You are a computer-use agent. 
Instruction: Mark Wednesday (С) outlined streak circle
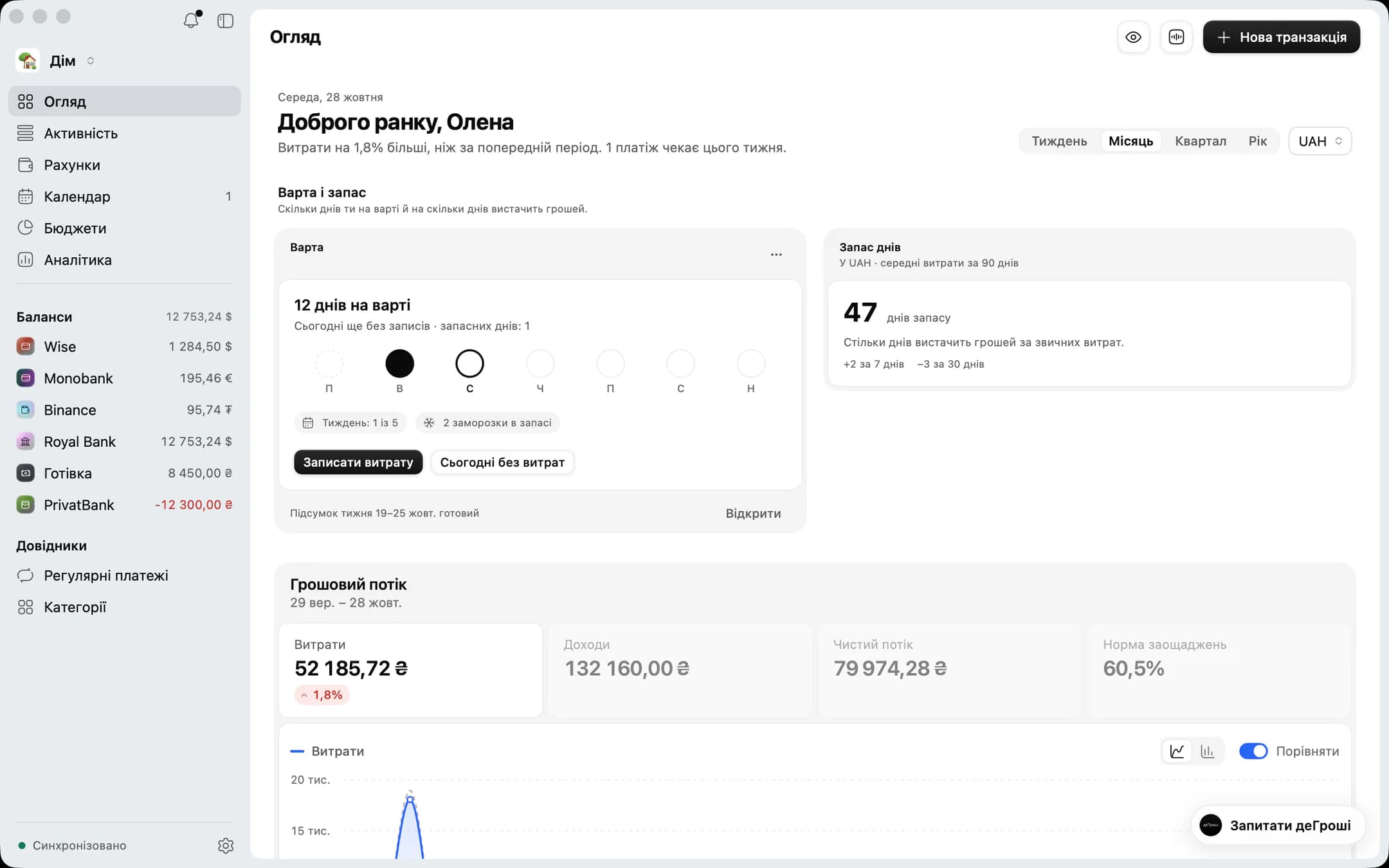click(x=469, y=363)
